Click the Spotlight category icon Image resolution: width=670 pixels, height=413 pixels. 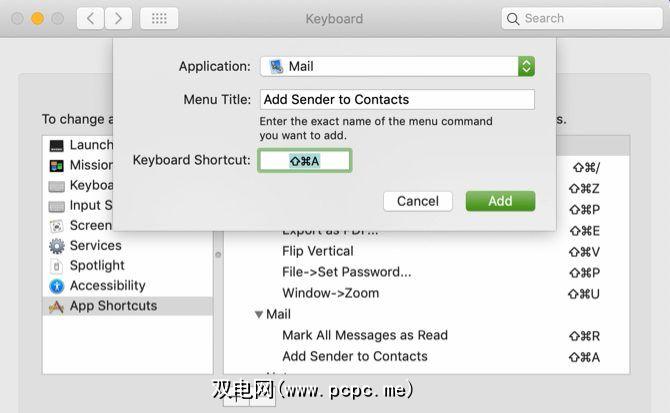tap(56, 266)
